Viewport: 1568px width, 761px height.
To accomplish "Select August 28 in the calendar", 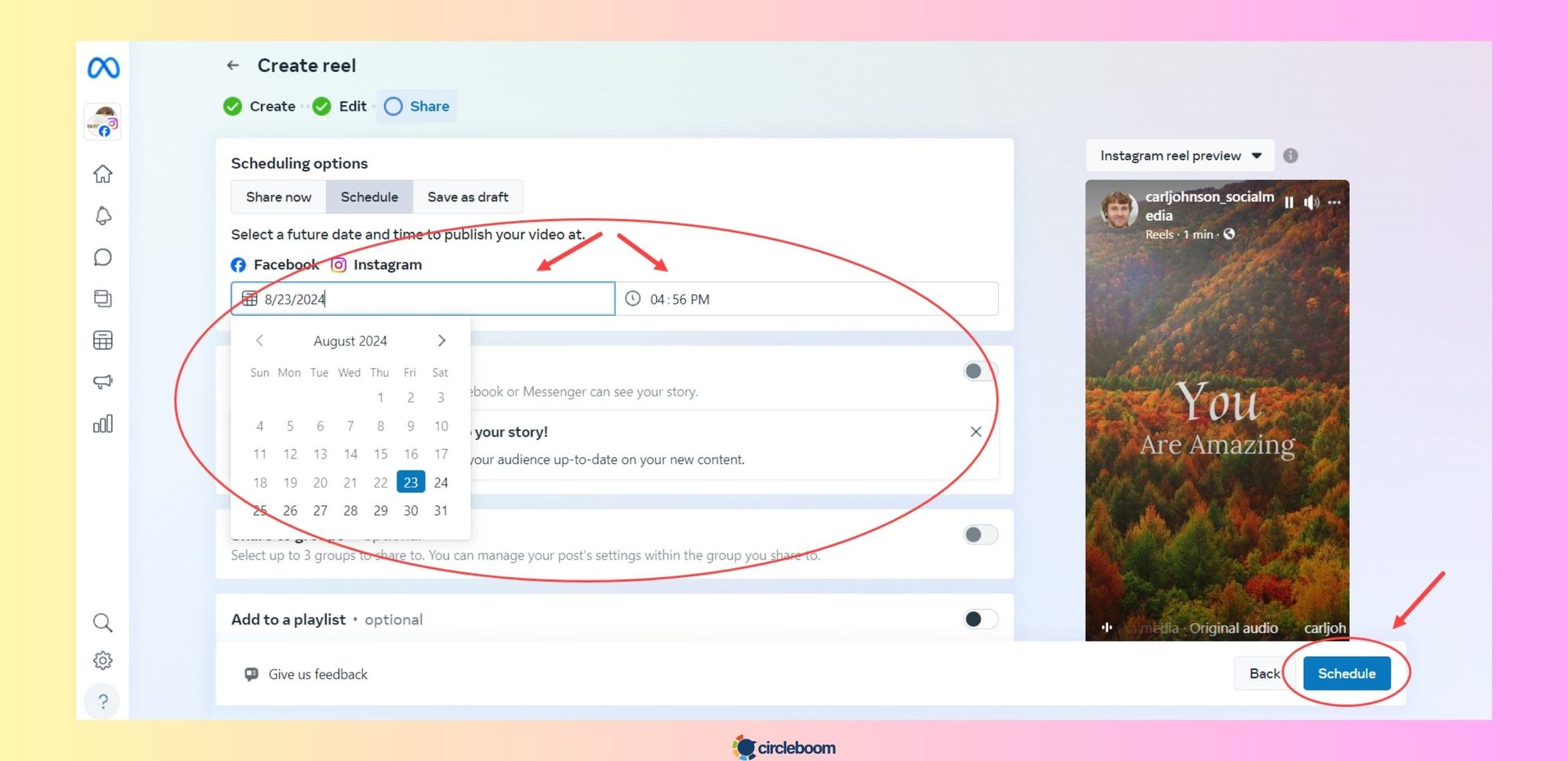I will click(x=350, y=510).
